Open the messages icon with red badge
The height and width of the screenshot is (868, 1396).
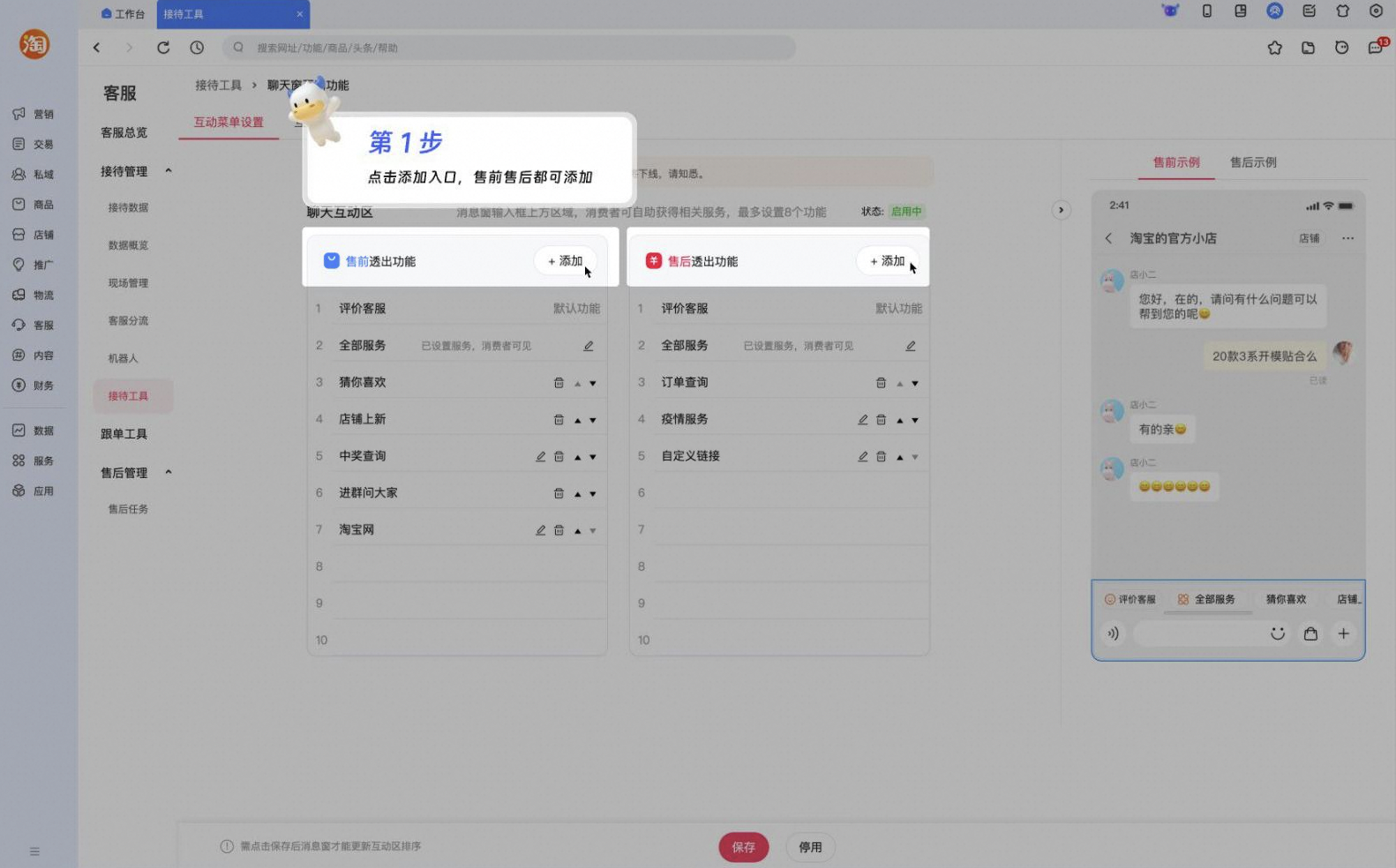click(x=1377, y=47)
